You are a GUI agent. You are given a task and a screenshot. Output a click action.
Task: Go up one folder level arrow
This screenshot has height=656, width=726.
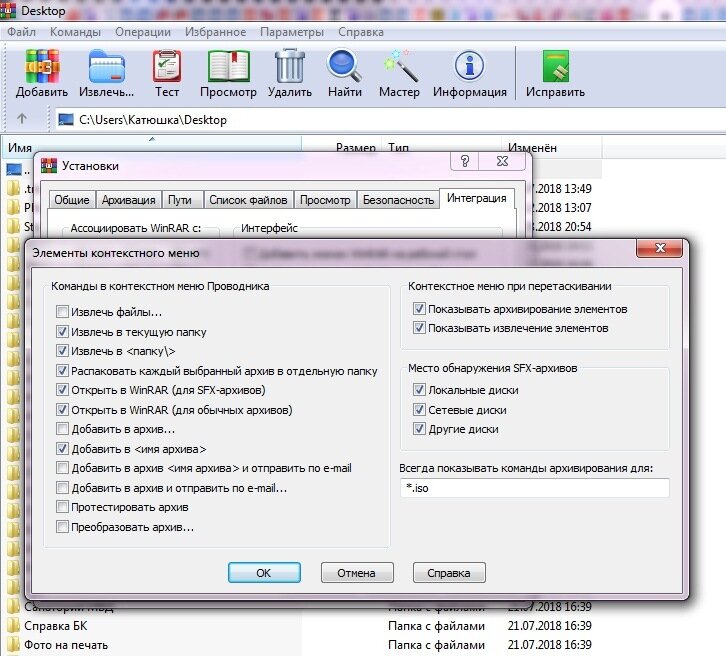tap(21, 119)
